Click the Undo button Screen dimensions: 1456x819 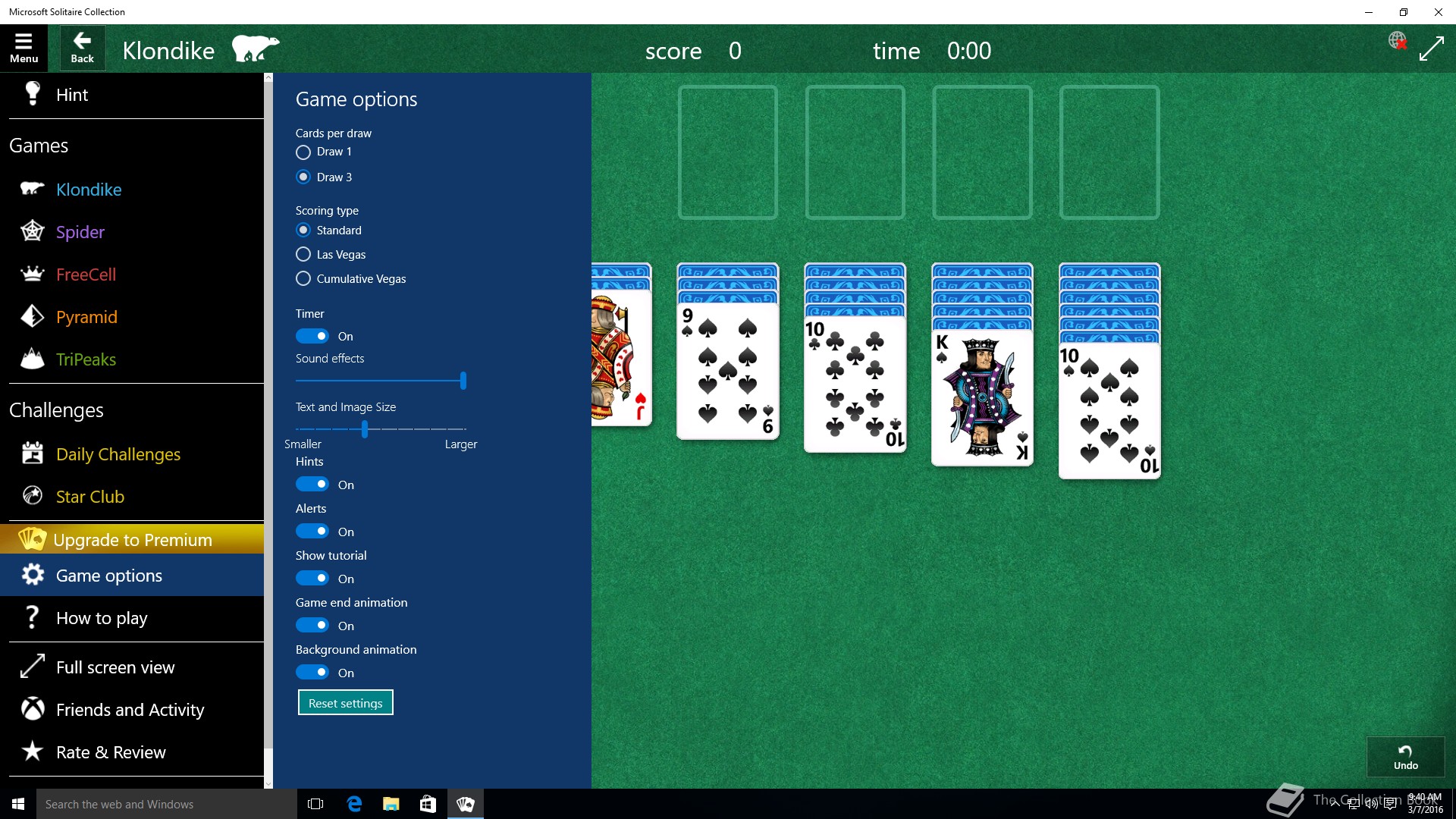1405,757
